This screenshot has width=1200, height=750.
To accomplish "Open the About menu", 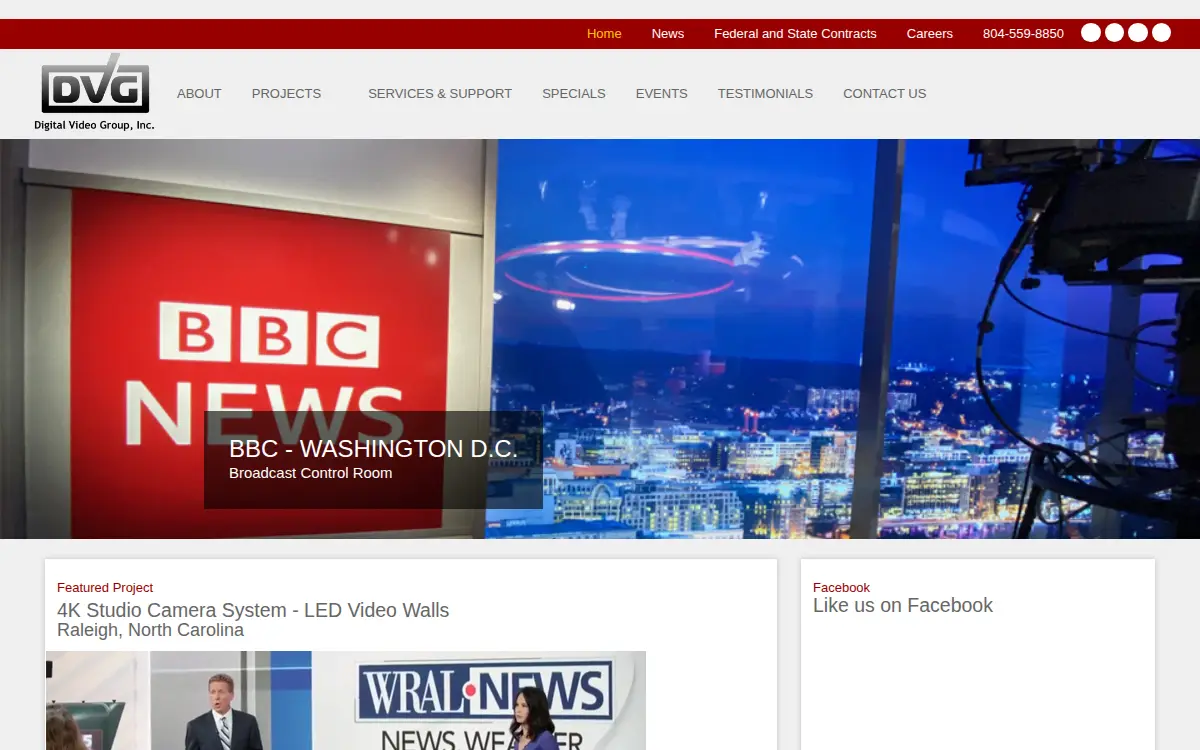I will [199, 94].
